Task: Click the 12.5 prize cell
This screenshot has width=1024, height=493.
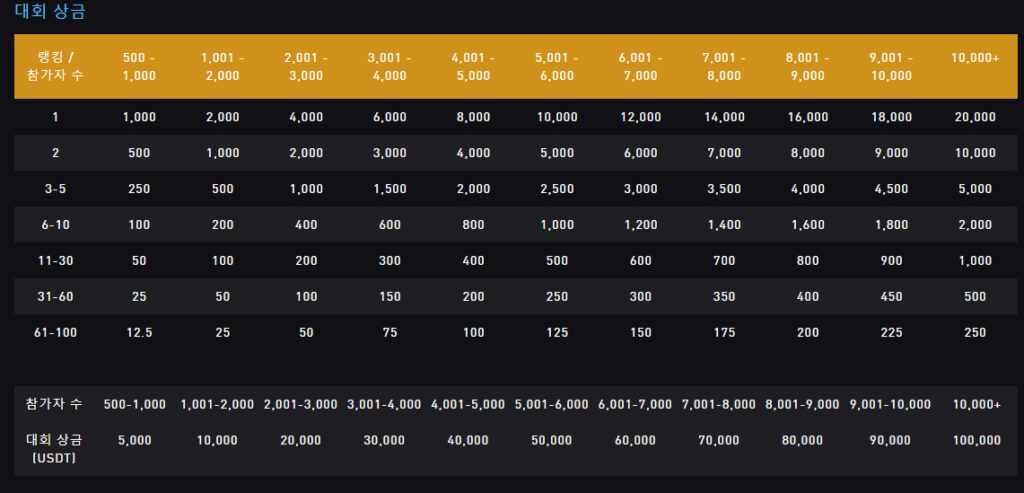Action: point(139,333)
